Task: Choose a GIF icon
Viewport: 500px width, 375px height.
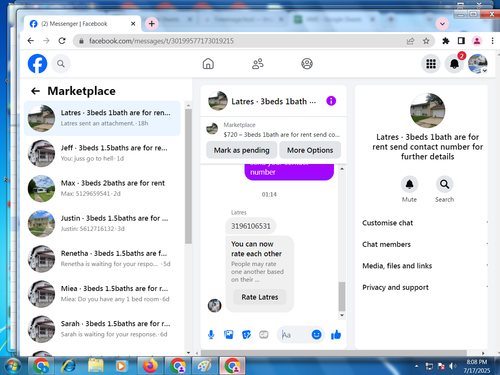Action: pos(264,335)
